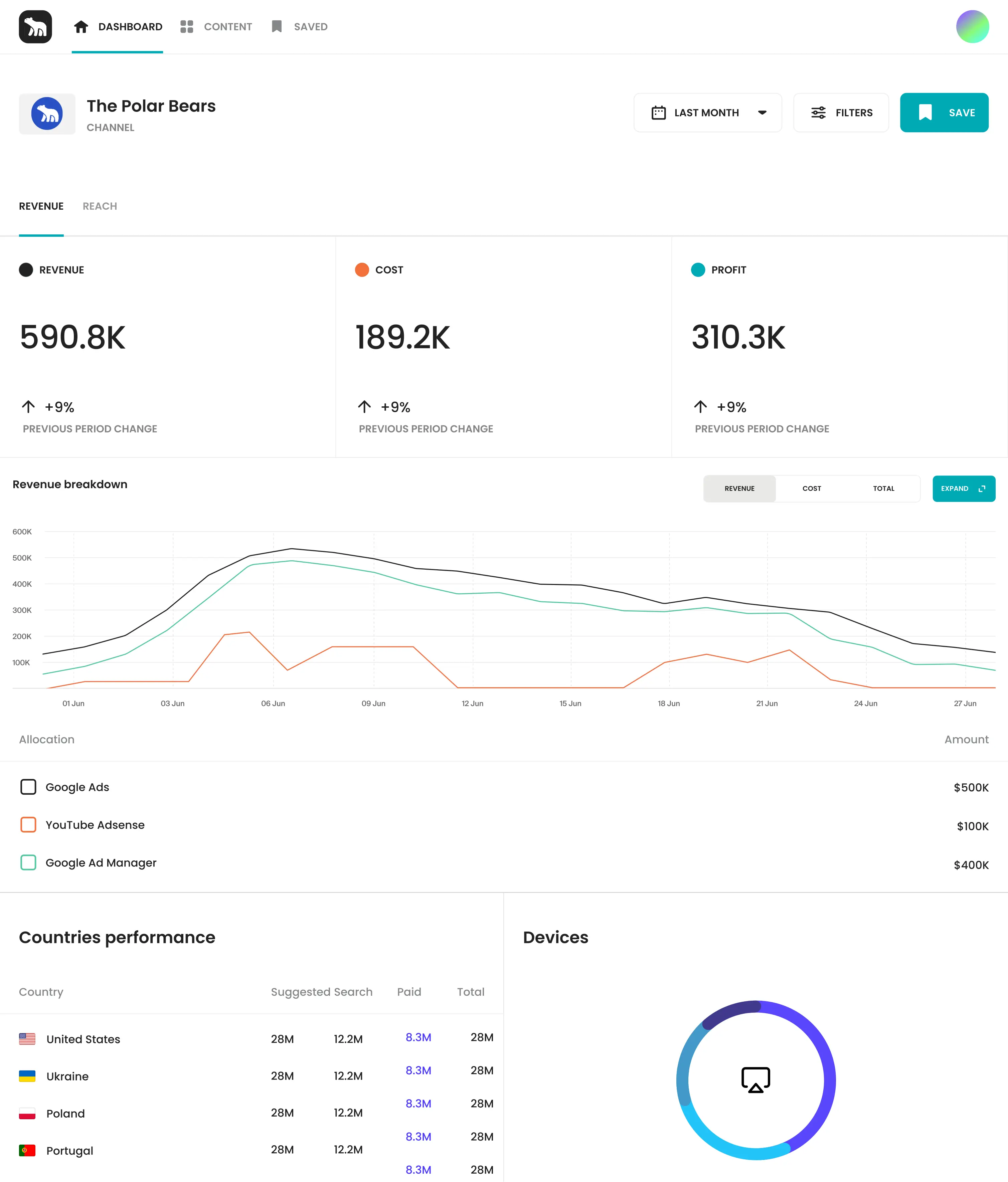The height and width of the screenshot is (1182, 1008).
Task: Click the Save button
Action: 944,113
